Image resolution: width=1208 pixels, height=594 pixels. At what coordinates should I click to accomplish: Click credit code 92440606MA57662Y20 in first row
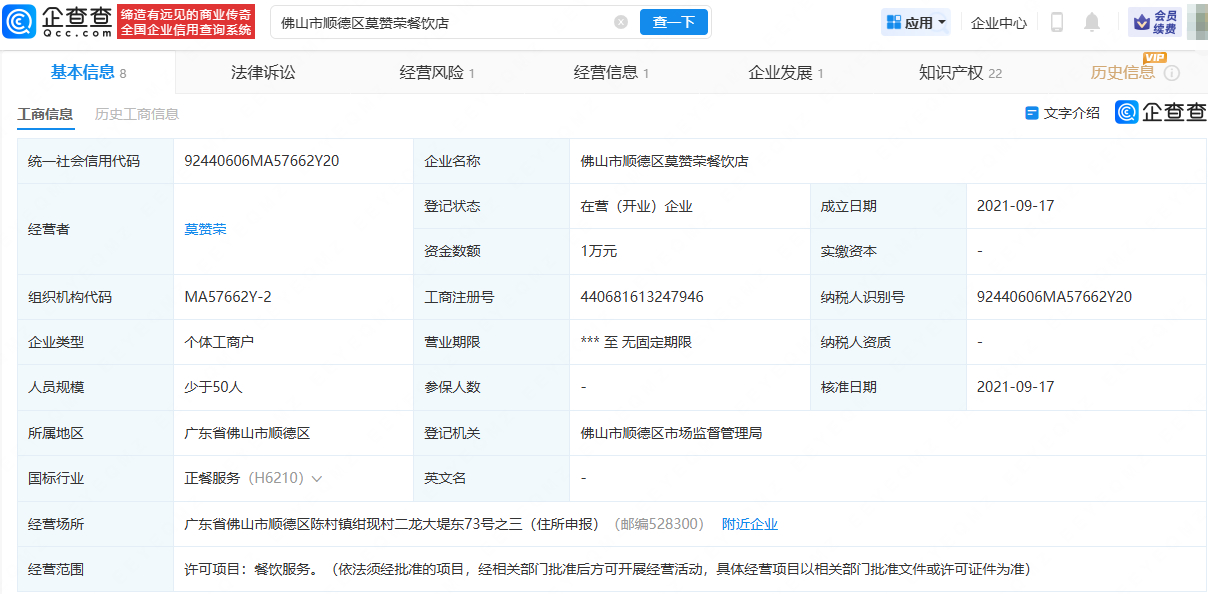262,161
